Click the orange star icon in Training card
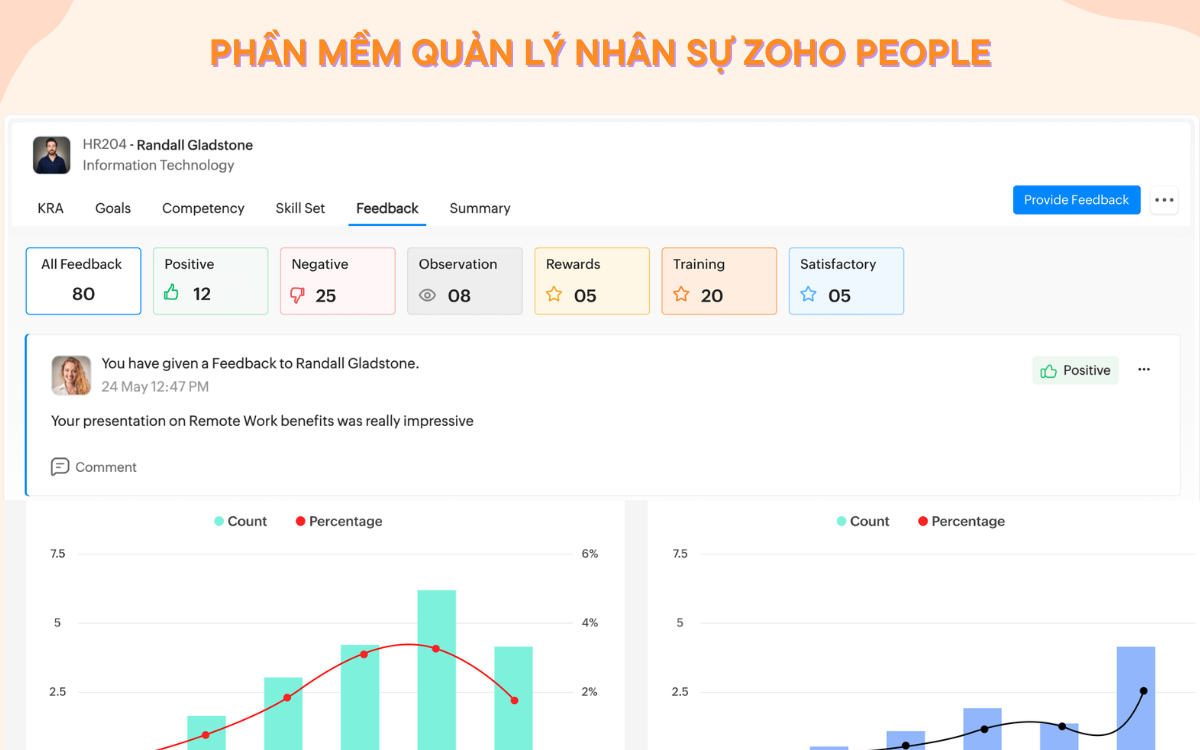The image size is (1200, 750). pos(681,294)
